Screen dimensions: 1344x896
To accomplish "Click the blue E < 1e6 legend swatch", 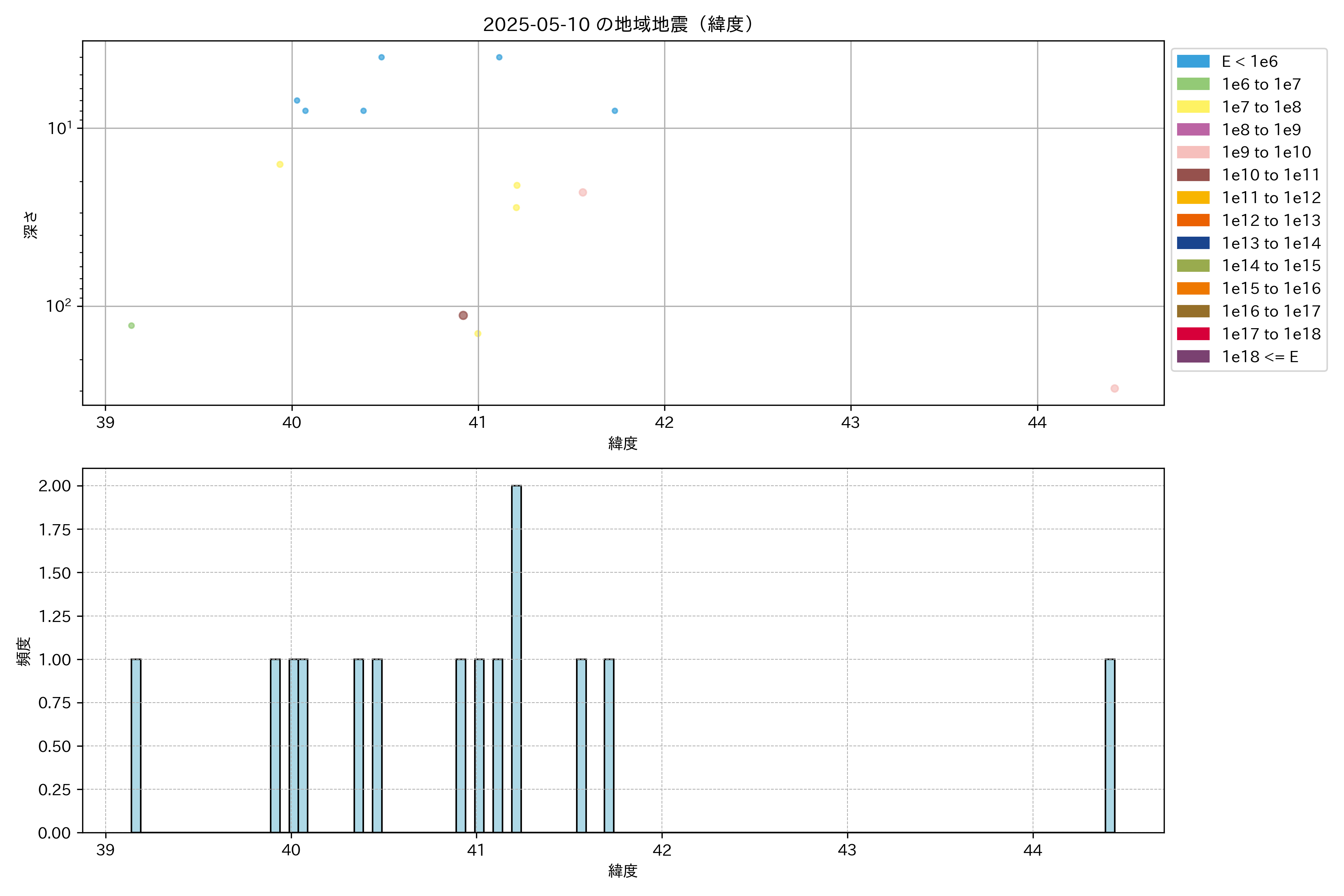I will tap(1192, 61).
